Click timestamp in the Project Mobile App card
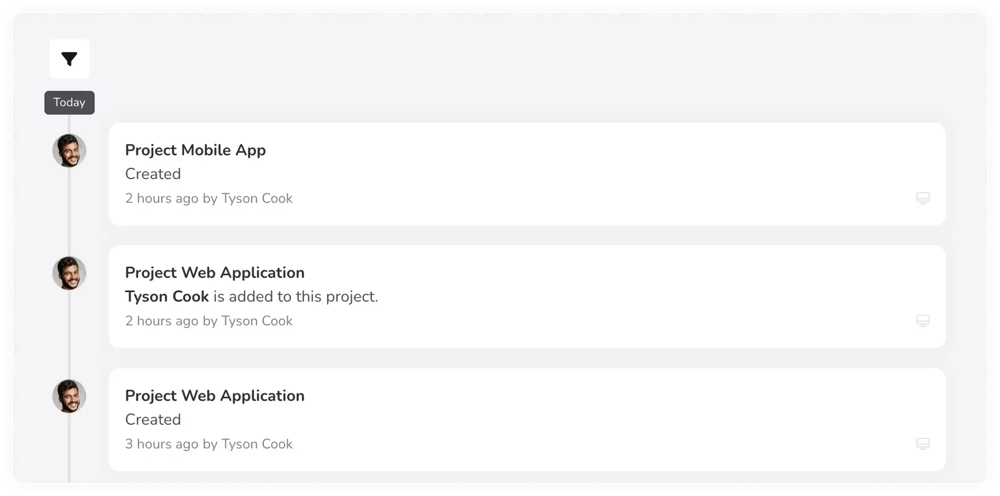 coord(208,198)
